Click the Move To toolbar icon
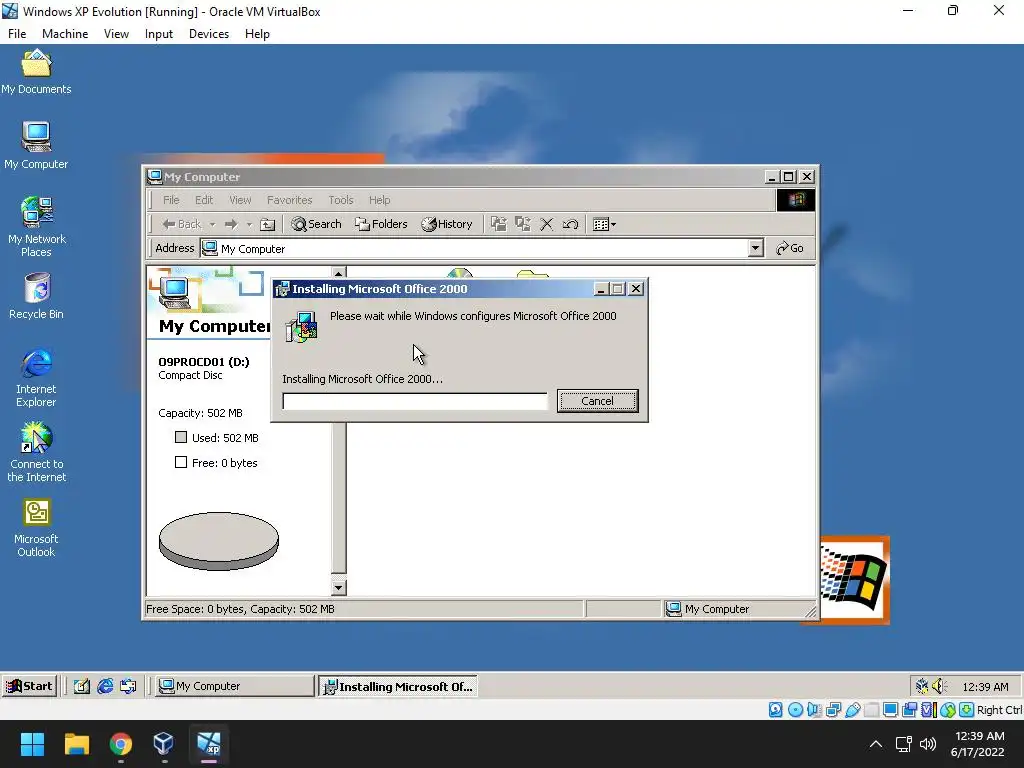This screenshot has height=768, width=1024. [x=498, y=224]
